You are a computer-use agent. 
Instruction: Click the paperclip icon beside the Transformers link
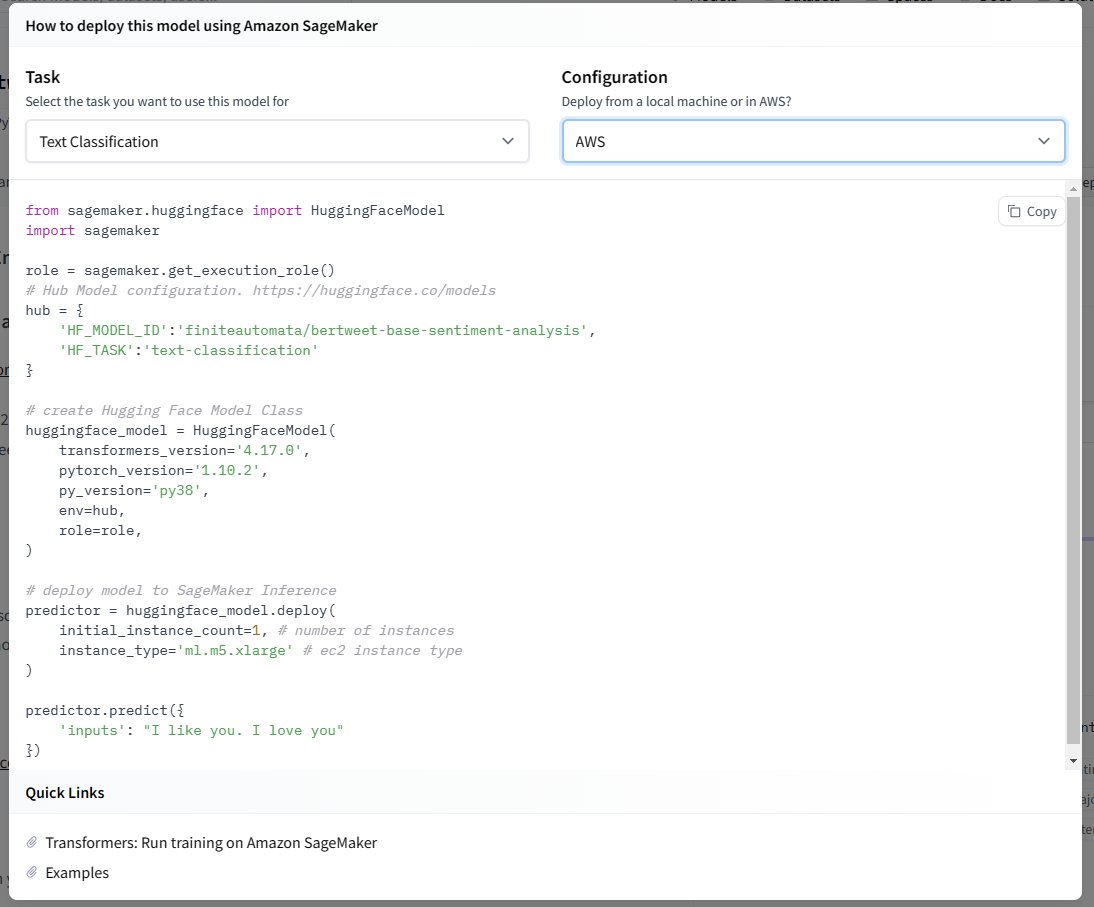click(31, 842)
